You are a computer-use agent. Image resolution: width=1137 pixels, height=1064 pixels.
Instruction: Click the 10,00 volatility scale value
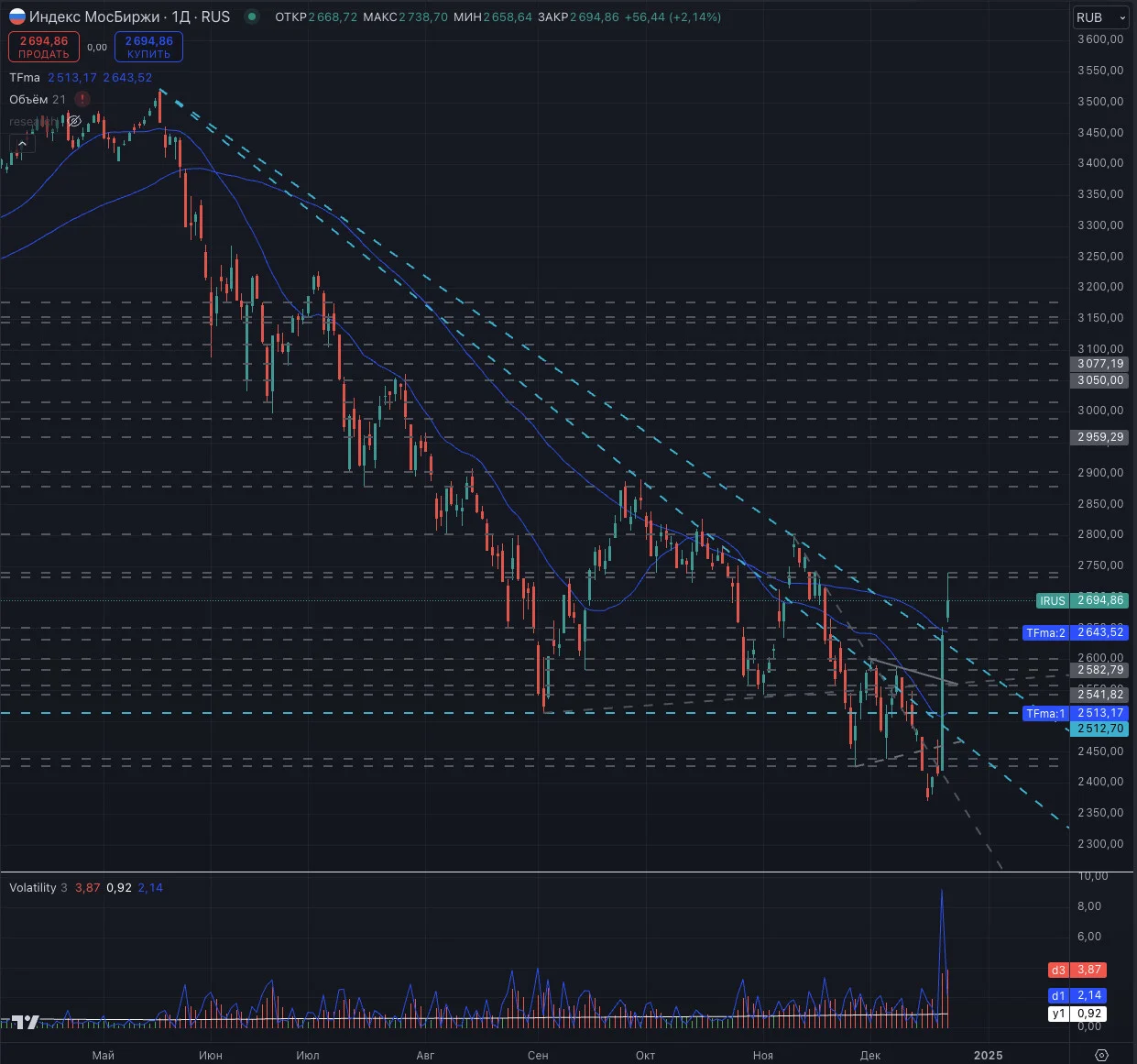pyautogui.click(x=1092, y=876)
